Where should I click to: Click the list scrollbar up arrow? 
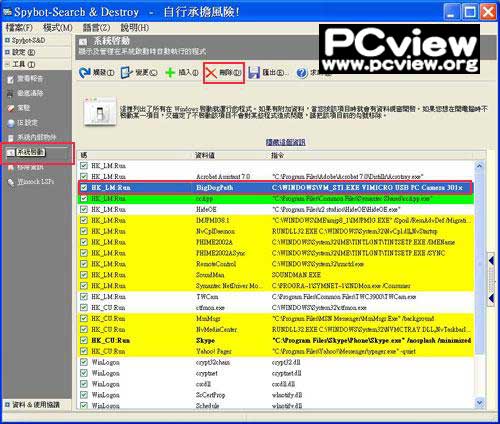479,166
